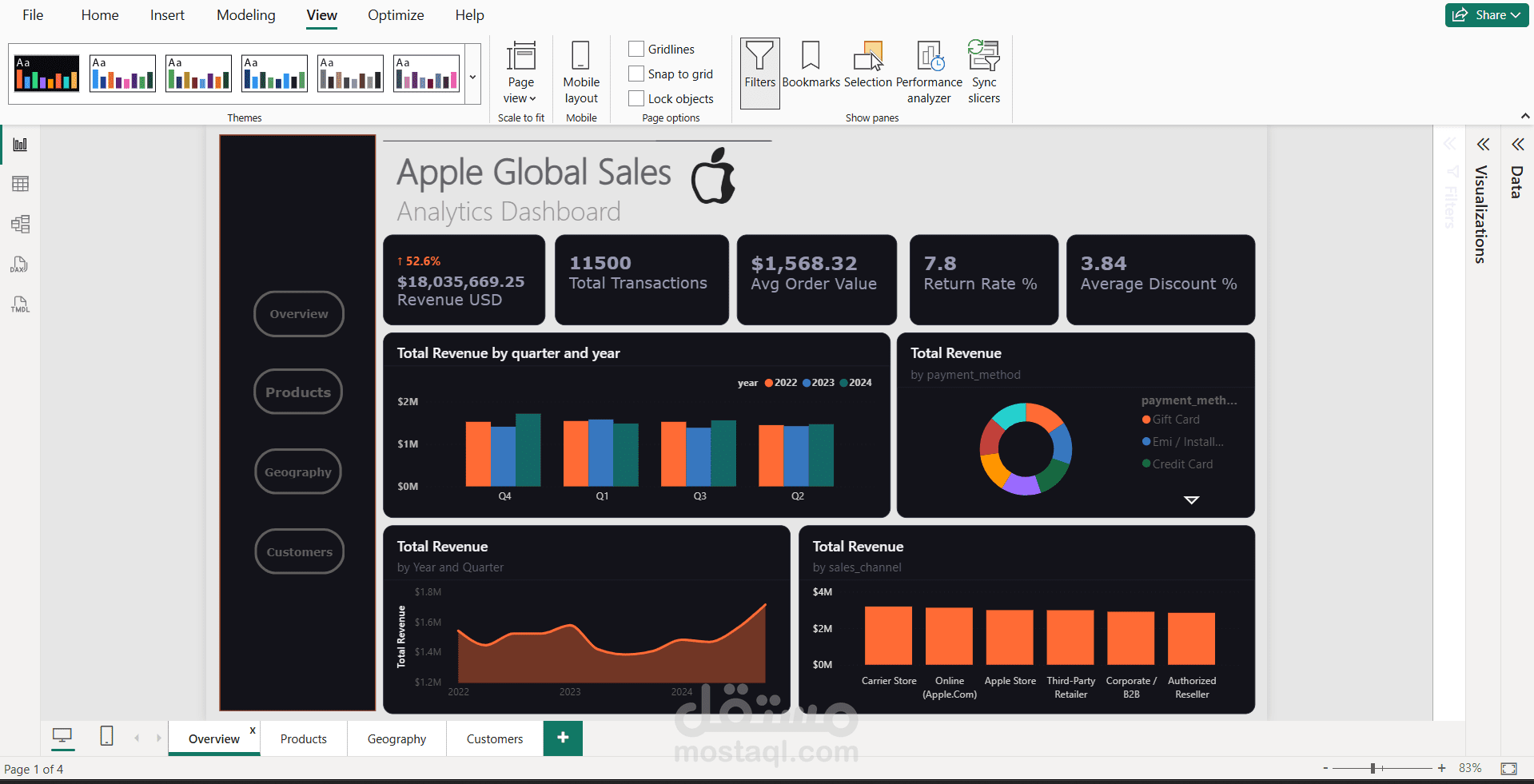This screenshot has height=784, width=1534.
Task: Expand the payment method legend list
Action: 1191,500
